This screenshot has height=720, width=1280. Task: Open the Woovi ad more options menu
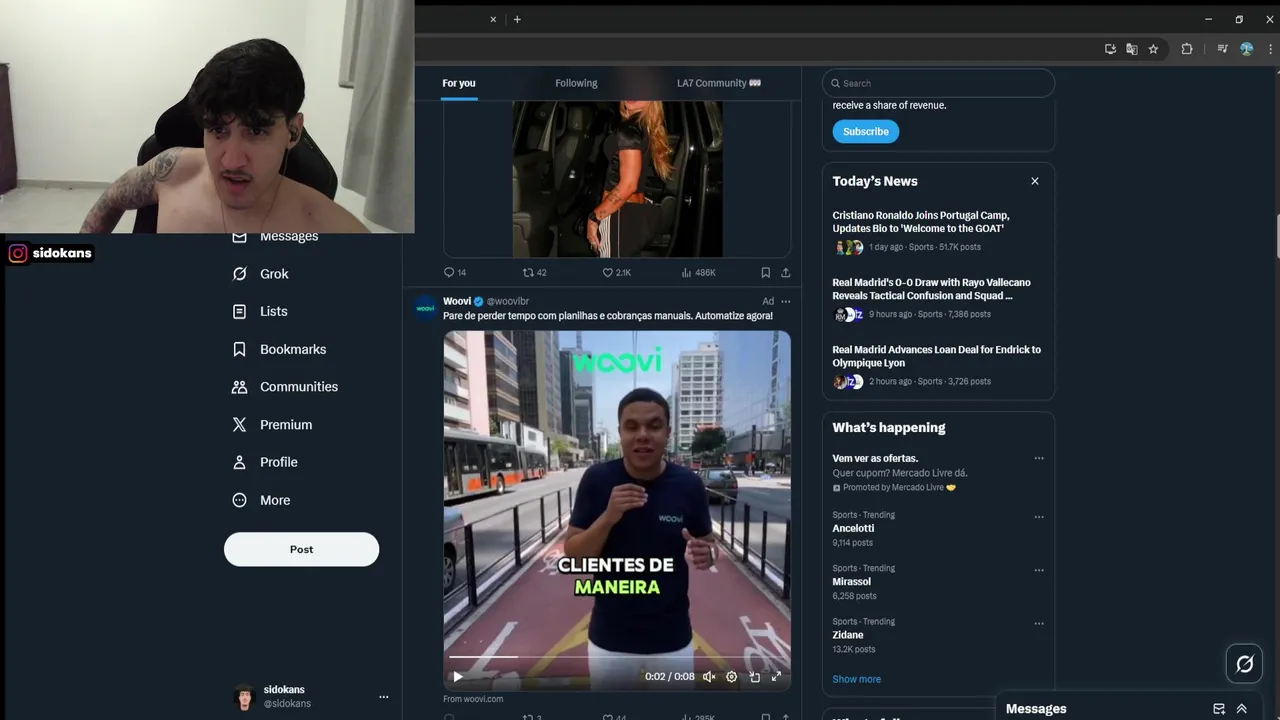(786, 301)
